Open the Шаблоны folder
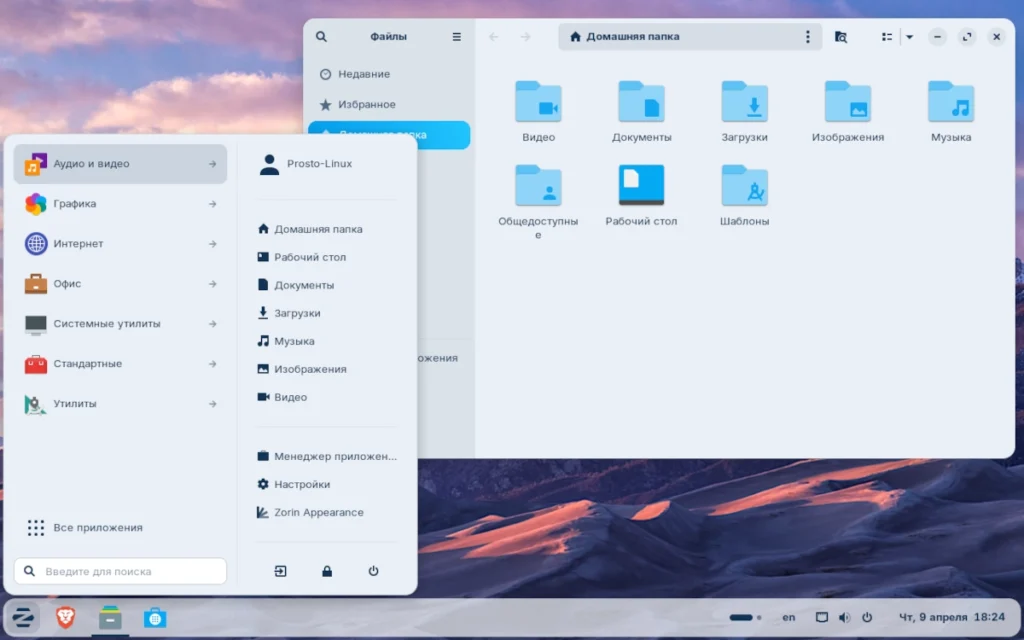 coord(744,195)
